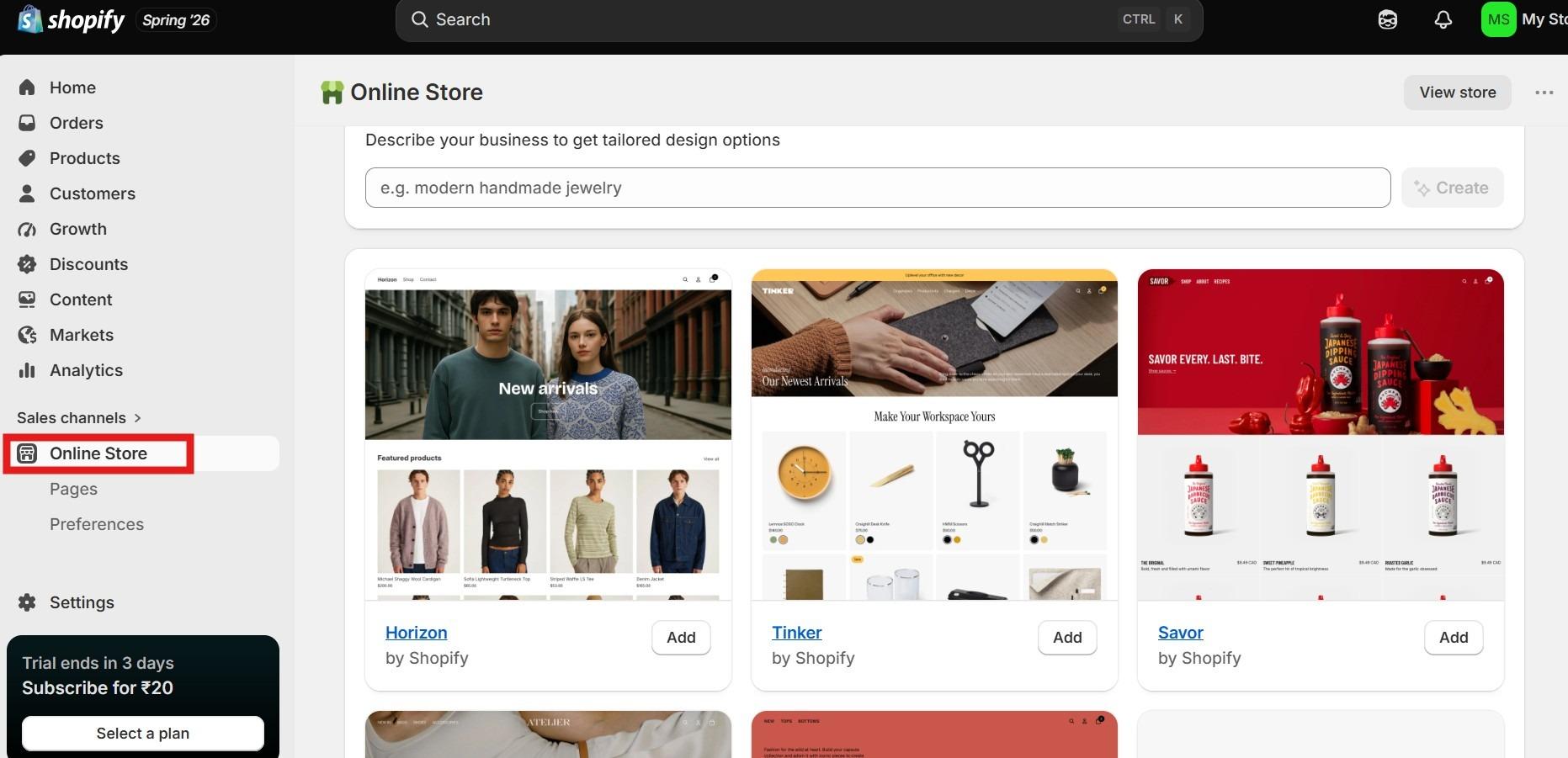
Task: Click the Settings gear icon
Action: pyautogui.click(x=27, y=602)
